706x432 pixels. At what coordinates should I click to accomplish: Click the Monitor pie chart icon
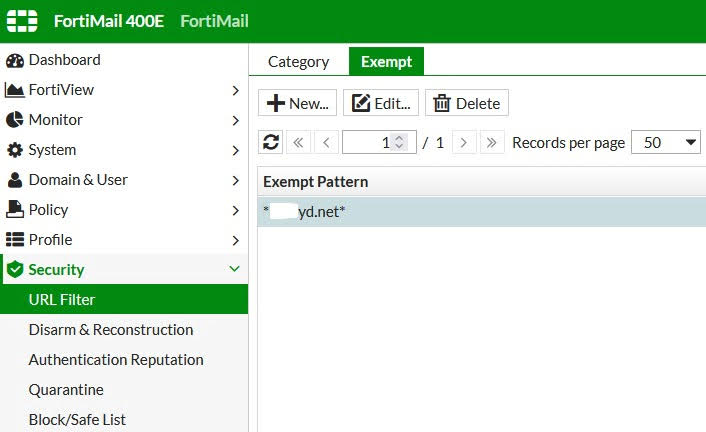(15, 120)
